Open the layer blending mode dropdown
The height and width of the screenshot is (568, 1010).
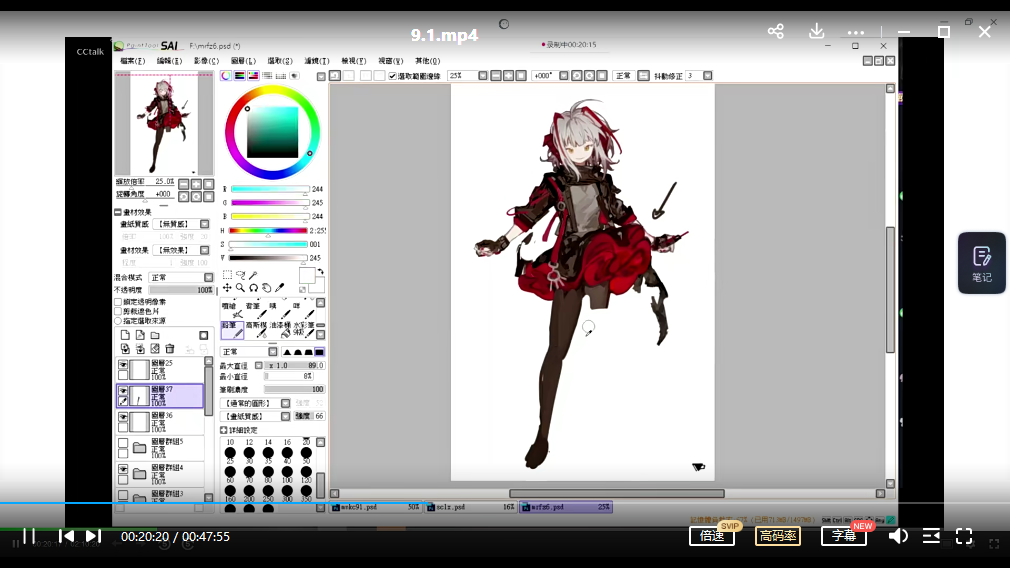click(209, 278)
